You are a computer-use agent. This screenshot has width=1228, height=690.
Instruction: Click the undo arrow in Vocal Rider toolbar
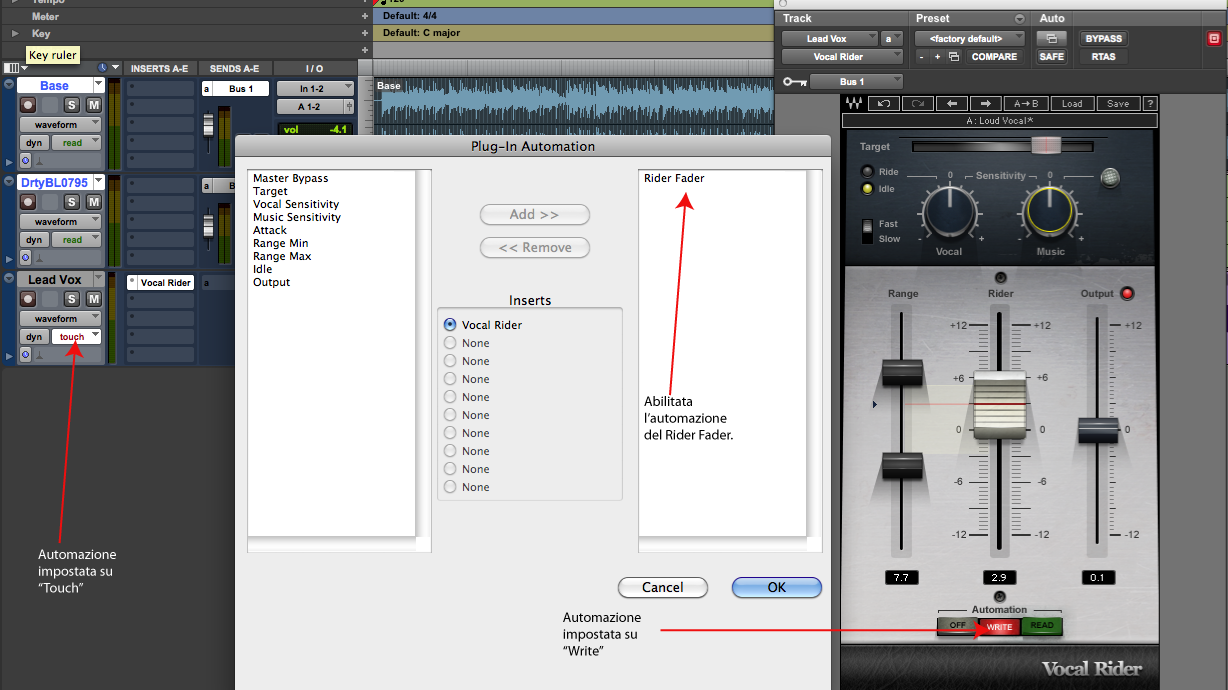884,103
